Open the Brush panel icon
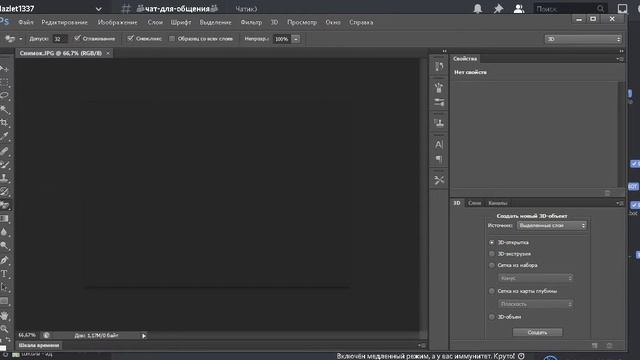The image size is (640, 360). (x=439, y=87)
